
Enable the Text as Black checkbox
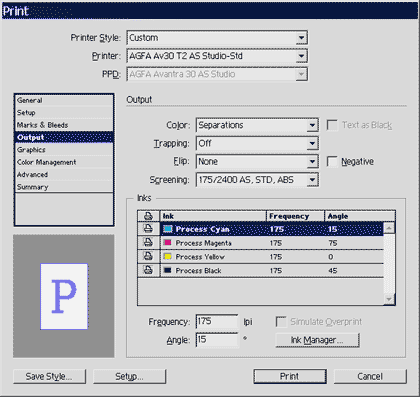tap(332, 125)
